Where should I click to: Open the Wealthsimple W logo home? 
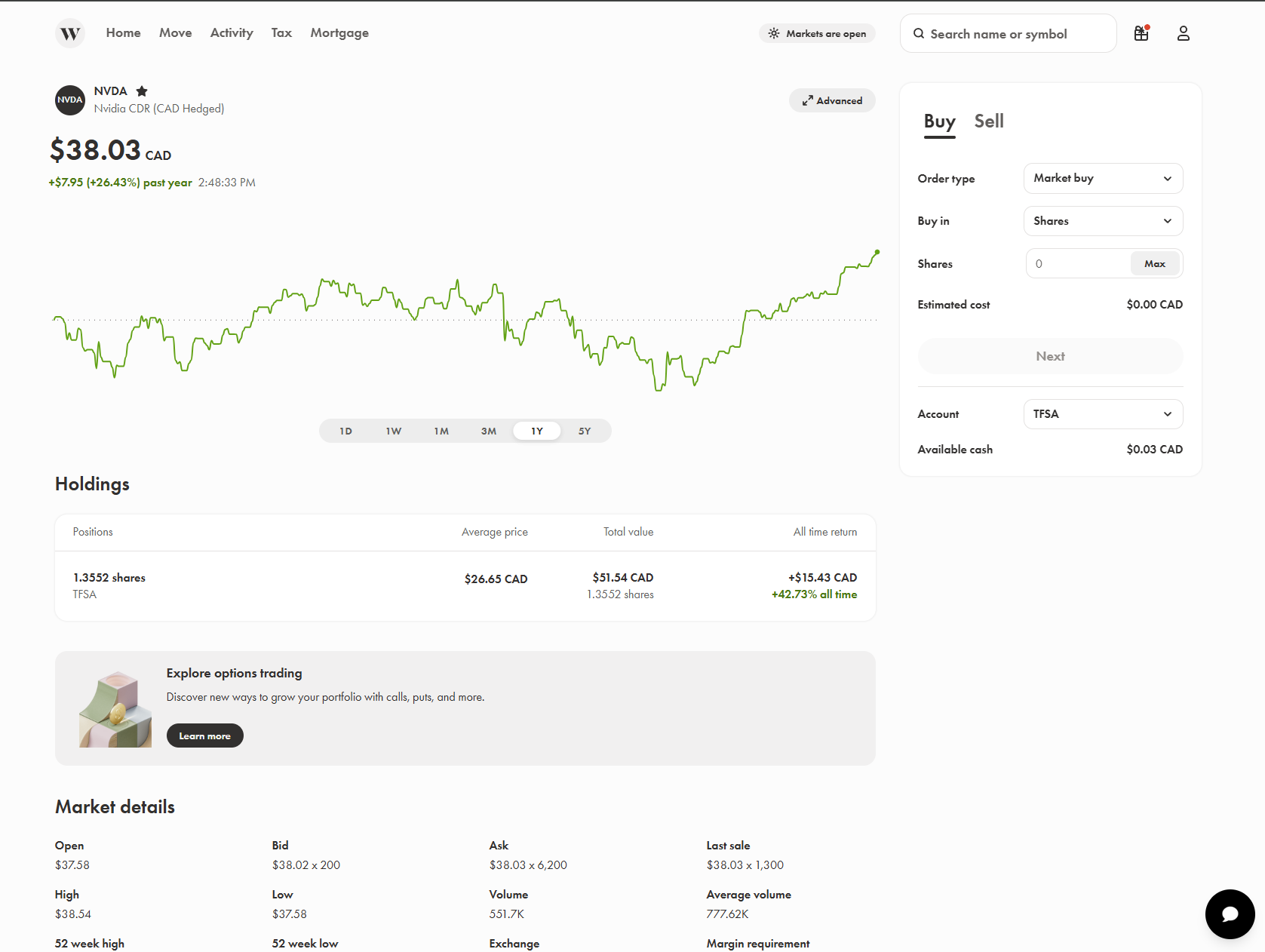(70, 33)
